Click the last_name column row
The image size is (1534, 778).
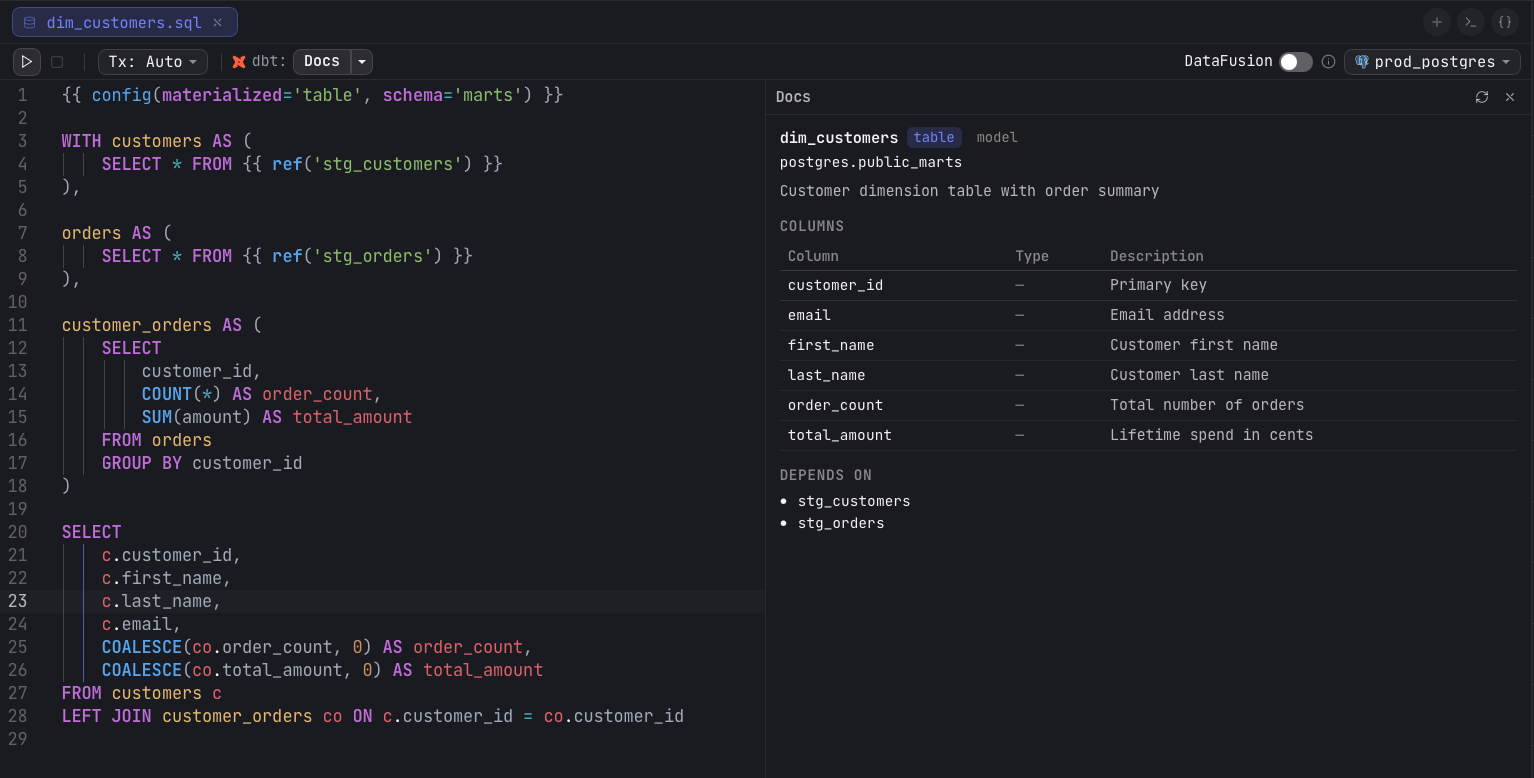click(x=1148, y=375)
